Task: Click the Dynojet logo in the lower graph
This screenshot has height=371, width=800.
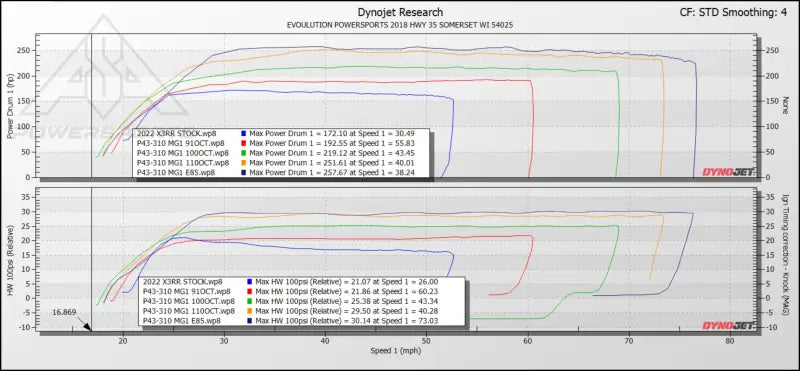Action: click(x=728, y=326)
